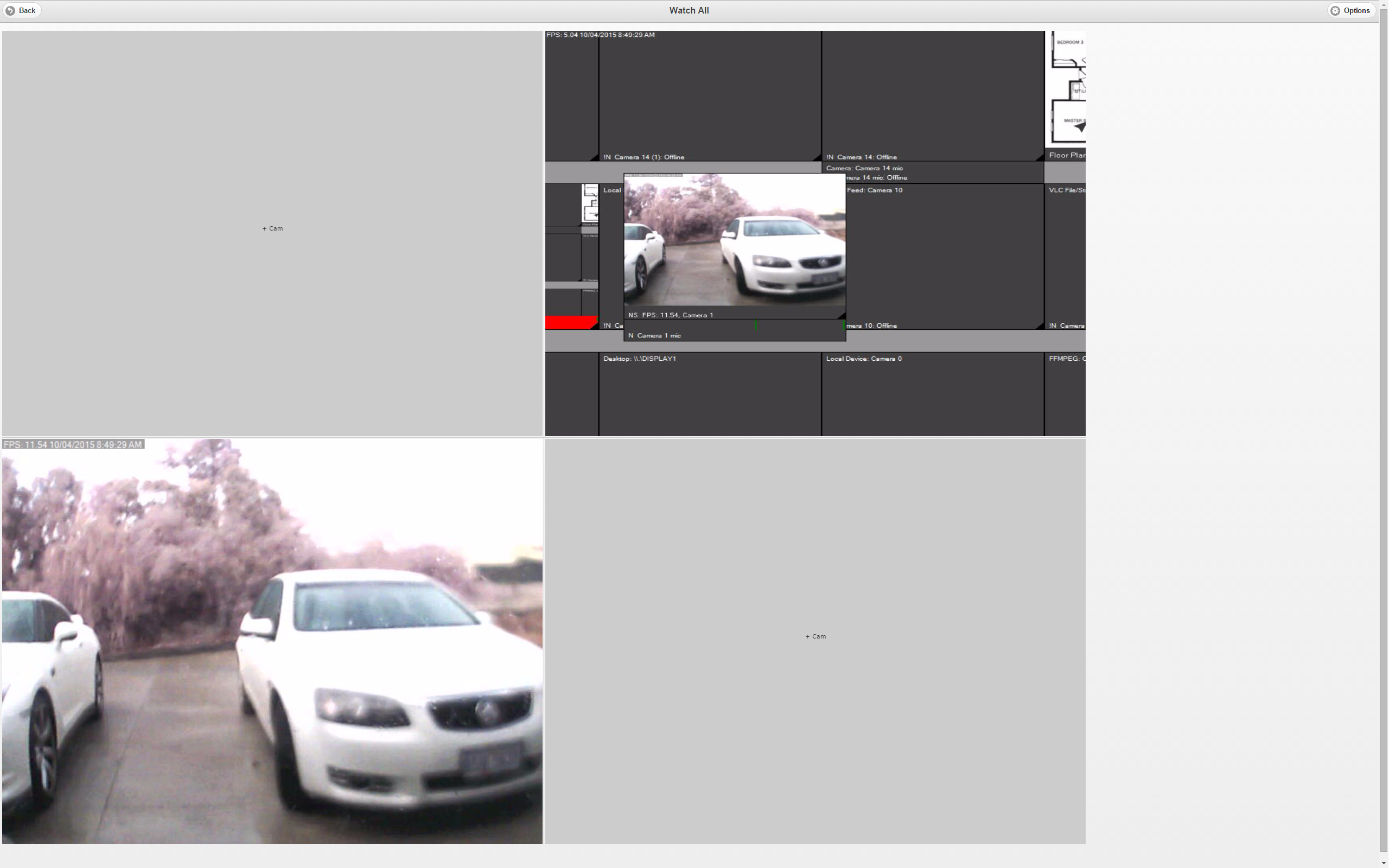Click the Camera 14 mic Offline panel

[x=932, y=172]
